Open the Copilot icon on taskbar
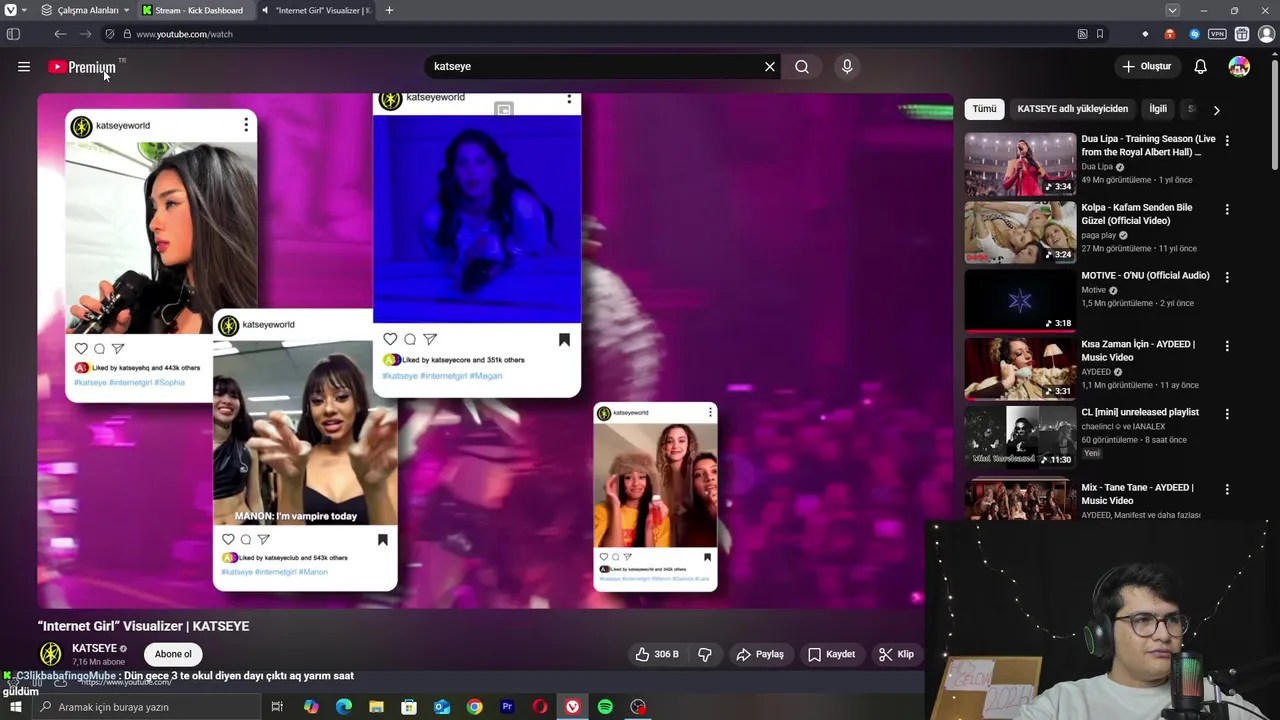 tap(311, 707)
